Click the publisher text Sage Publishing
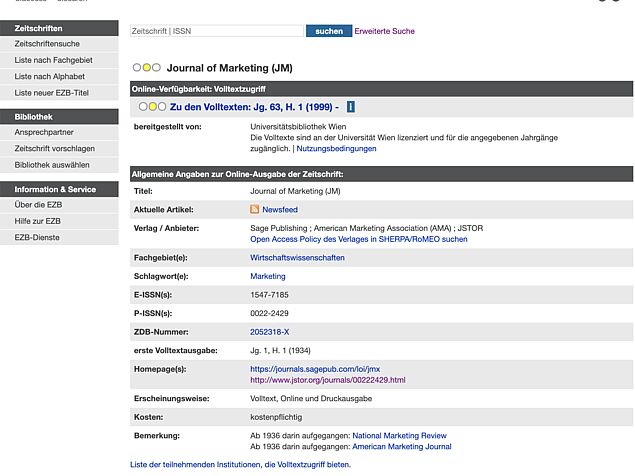The height and width of the screenshot is (476, 635). coord(279,228)
